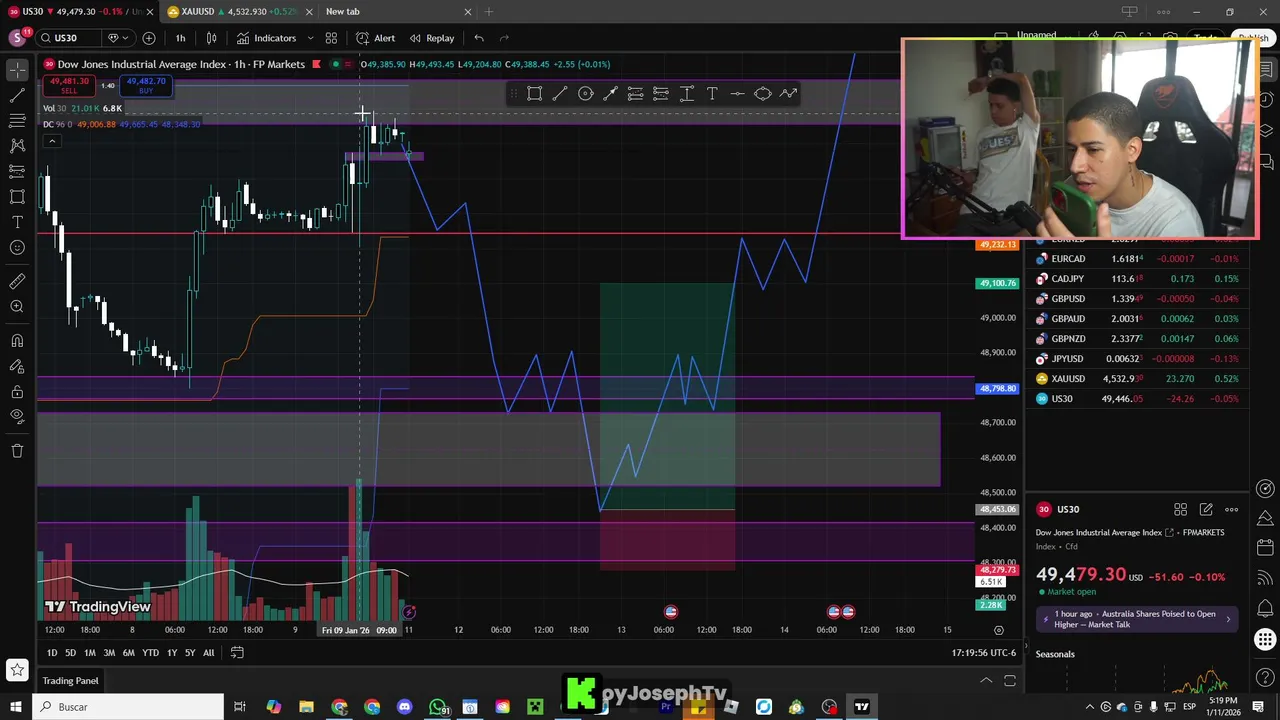This screenshot has width=1280, height=720.
Task: Set chart range to YTD
Action: point(150,653)
